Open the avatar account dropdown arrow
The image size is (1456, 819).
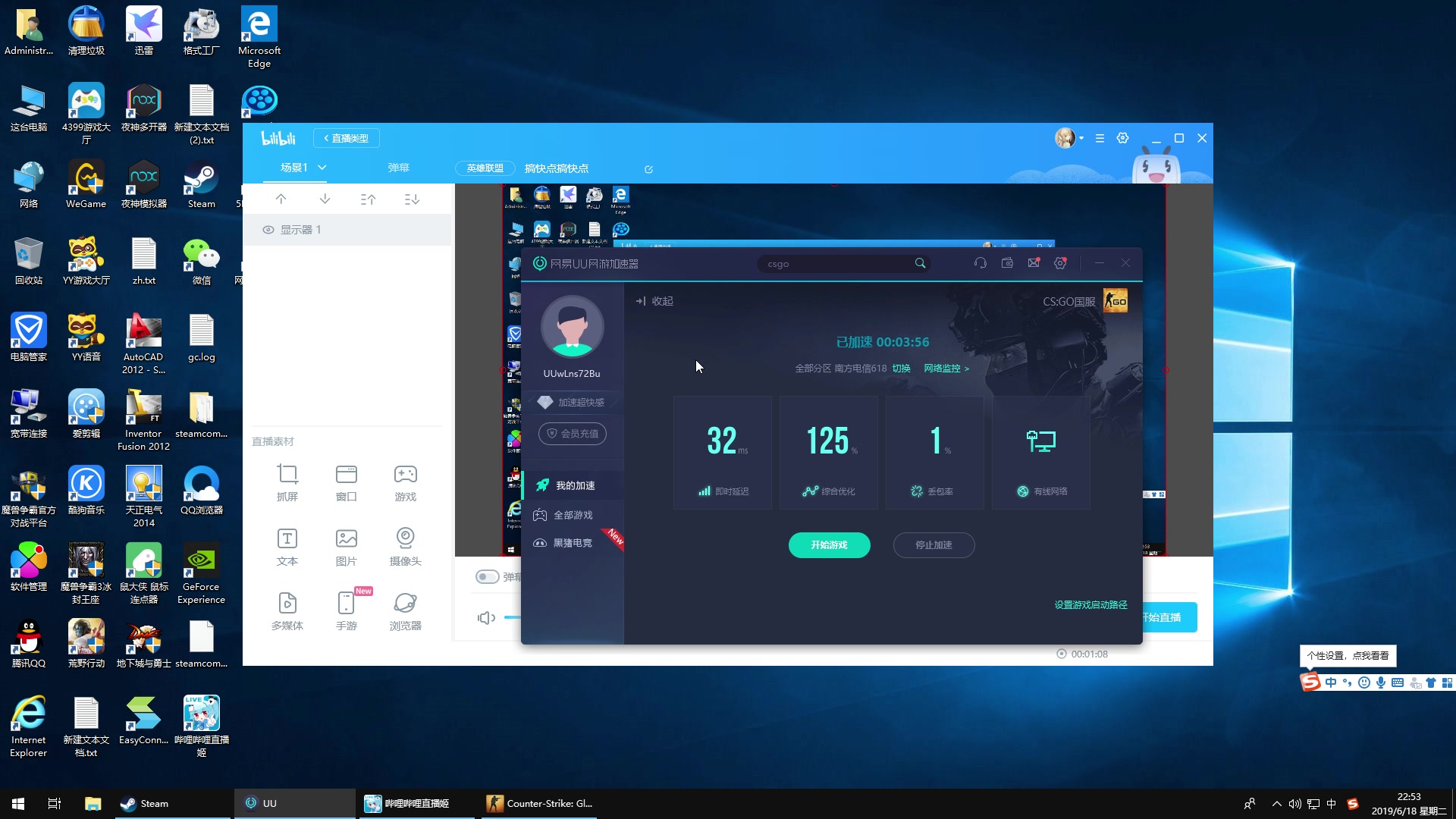click(x=1081, y=138)
